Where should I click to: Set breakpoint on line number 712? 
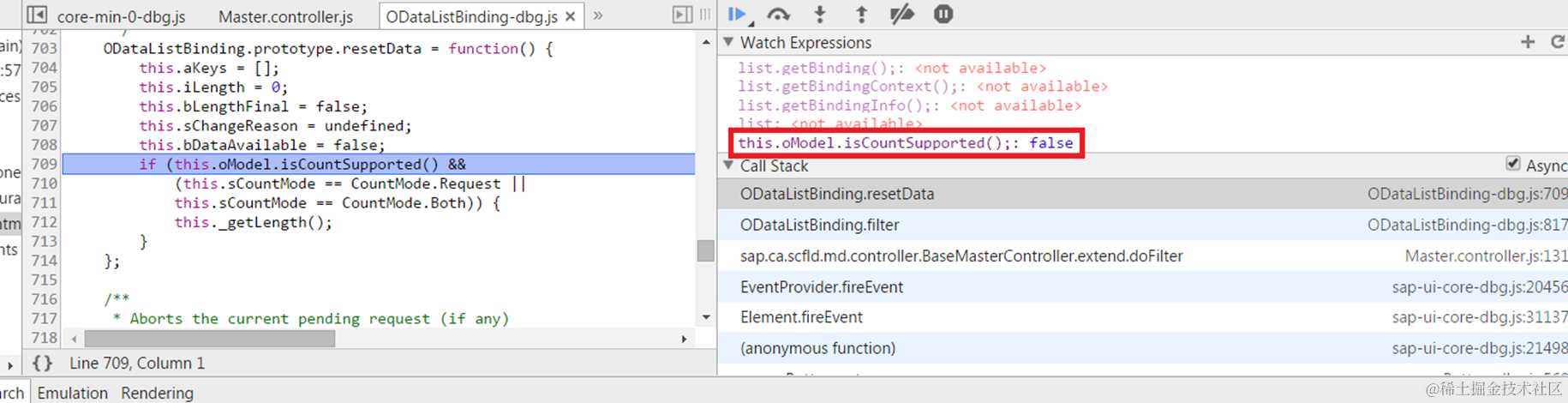click(x=44, y=222)
